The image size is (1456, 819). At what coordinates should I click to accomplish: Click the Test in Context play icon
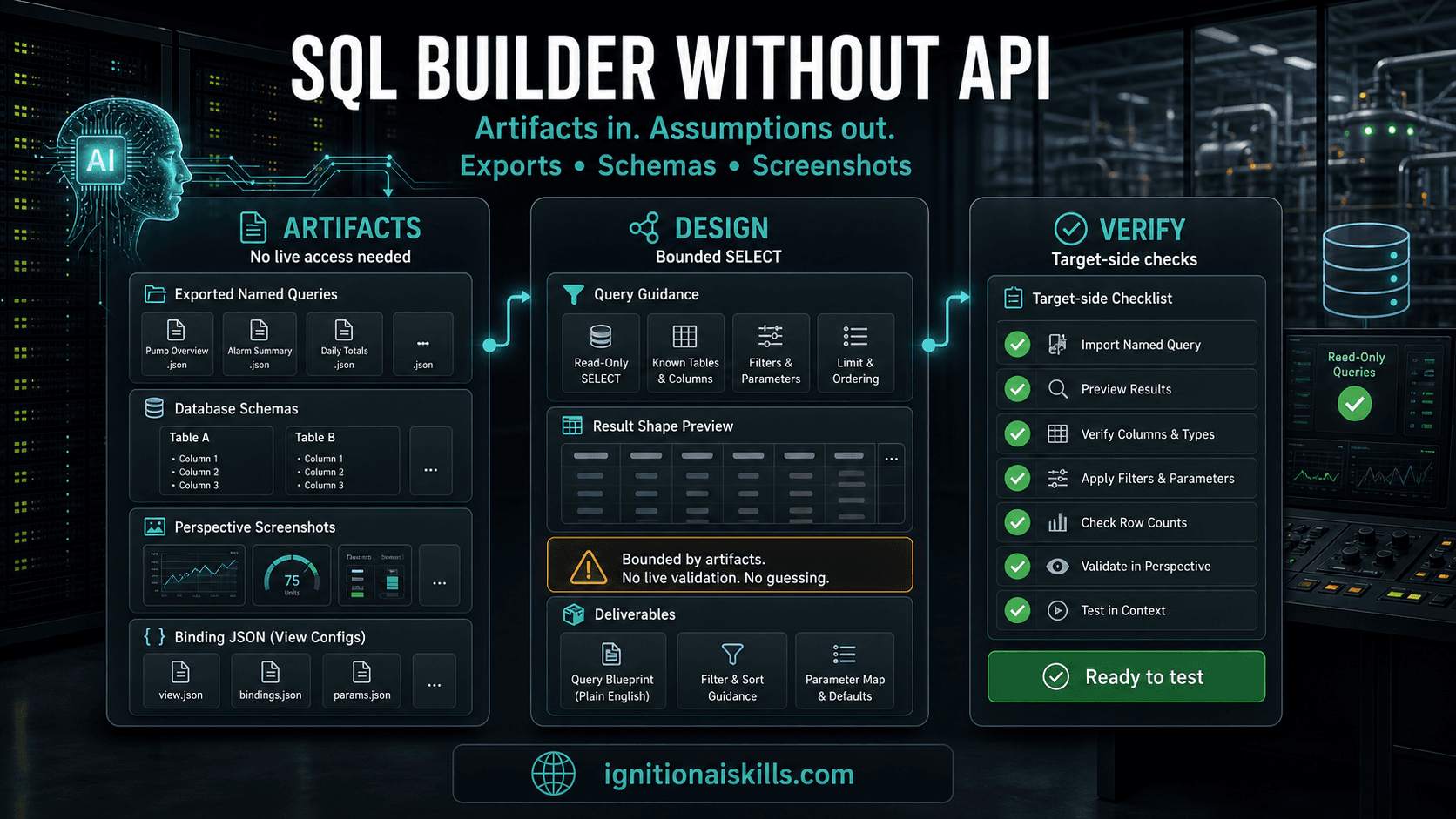[1058, 610]
